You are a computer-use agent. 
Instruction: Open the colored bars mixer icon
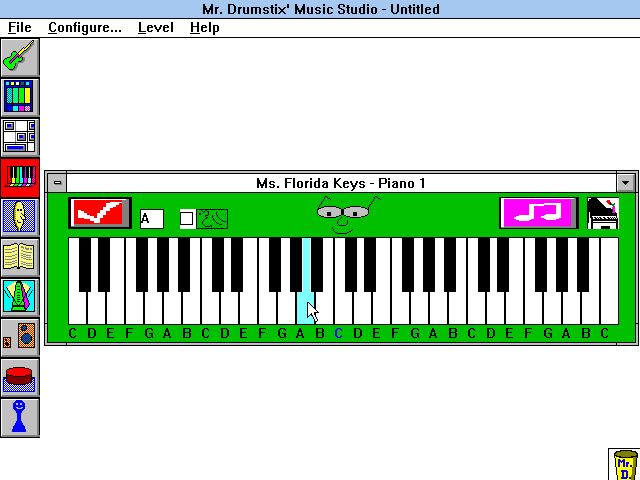click(20, 97)
